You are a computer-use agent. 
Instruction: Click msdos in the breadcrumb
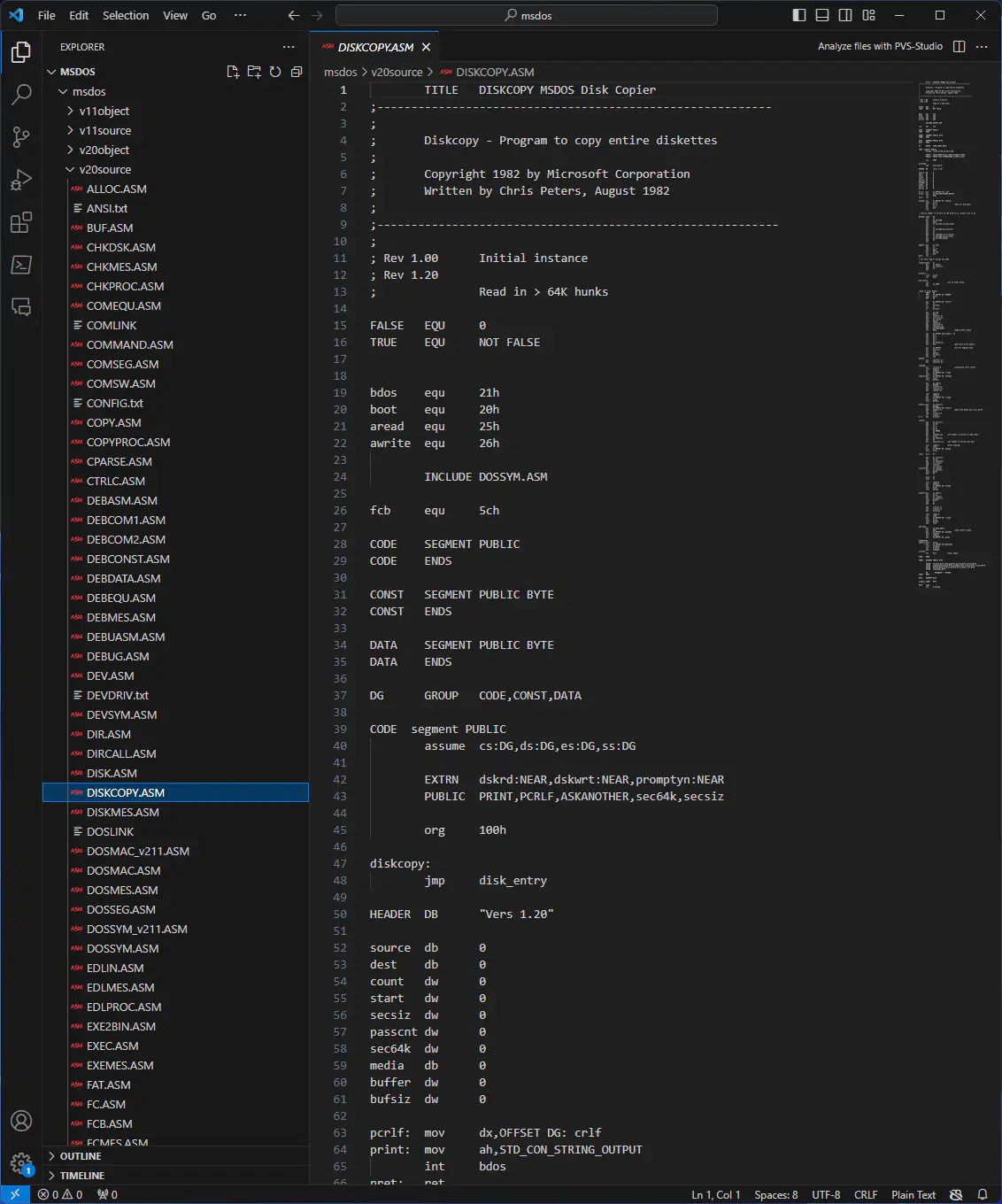[x=341, y=72]
